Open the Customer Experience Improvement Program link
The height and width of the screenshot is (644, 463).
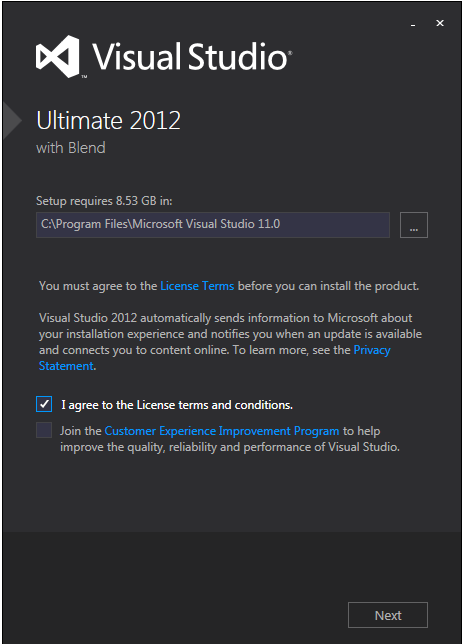222,431
